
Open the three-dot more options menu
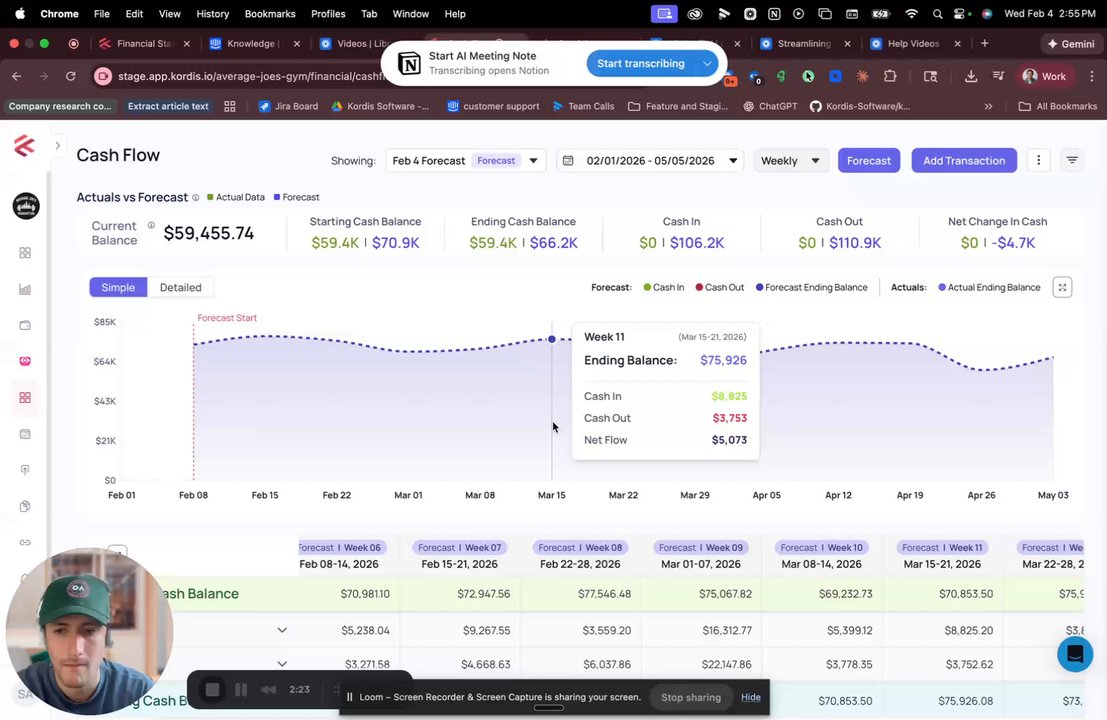point(1039,160)
